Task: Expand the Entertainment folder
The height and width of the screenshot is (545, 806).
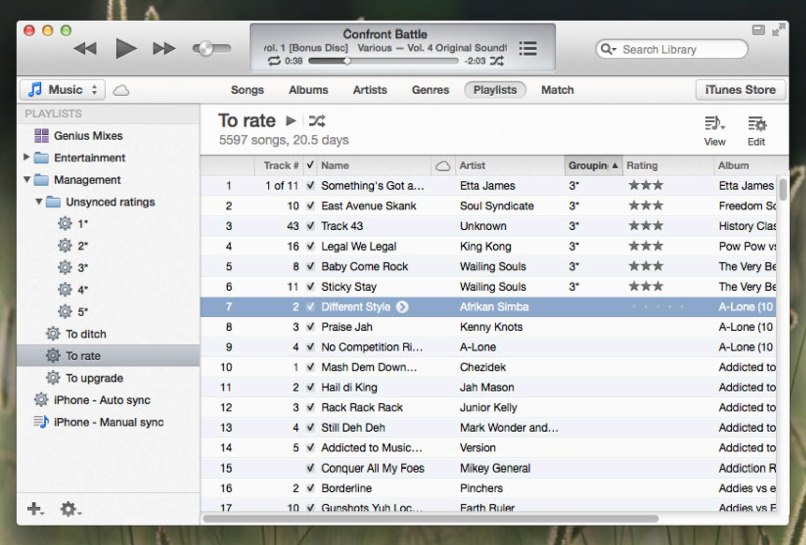Action: coord(26,157)
